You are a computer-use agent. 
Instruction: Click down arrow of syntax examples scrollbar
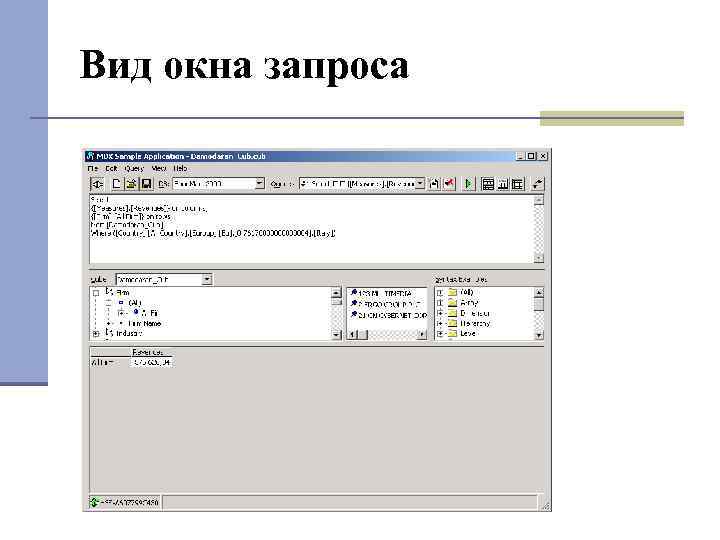click(x=539, y=335)
